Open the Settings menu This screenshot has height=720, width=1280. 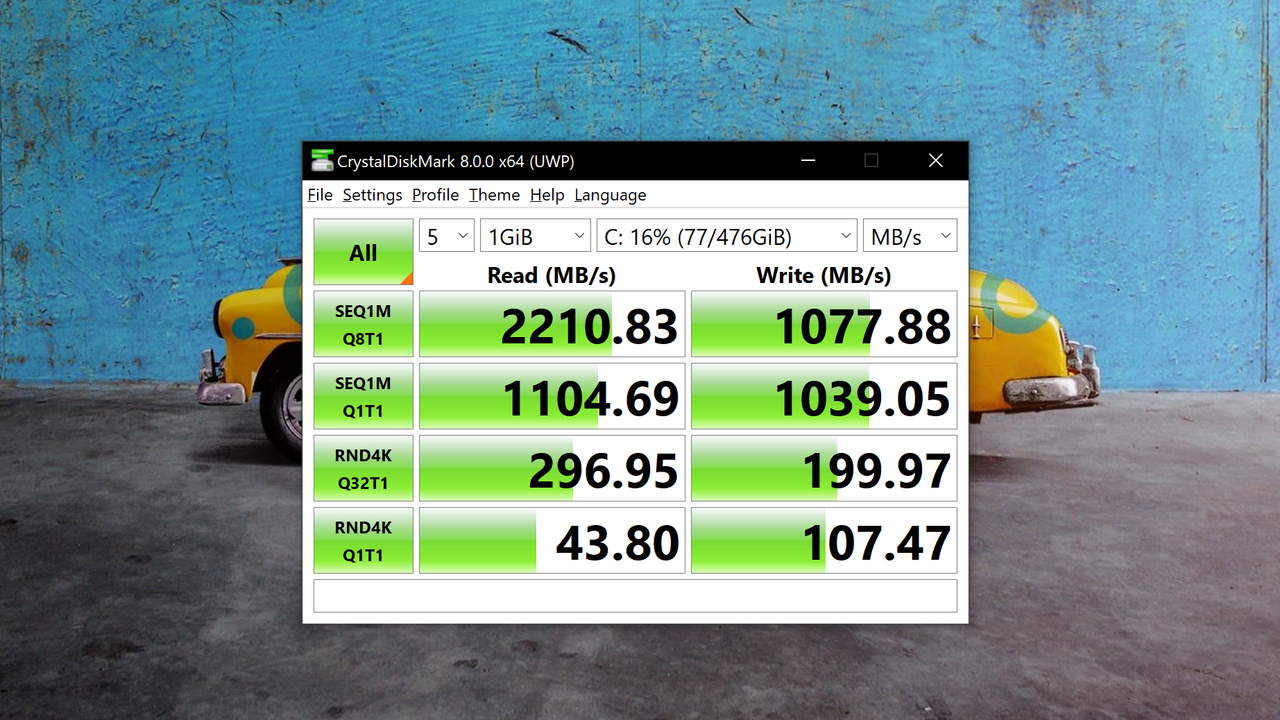(372, 195)
